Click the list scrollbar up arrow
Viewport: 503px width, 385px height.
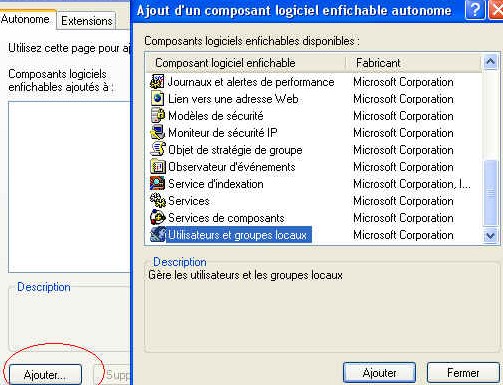[490, 62]
